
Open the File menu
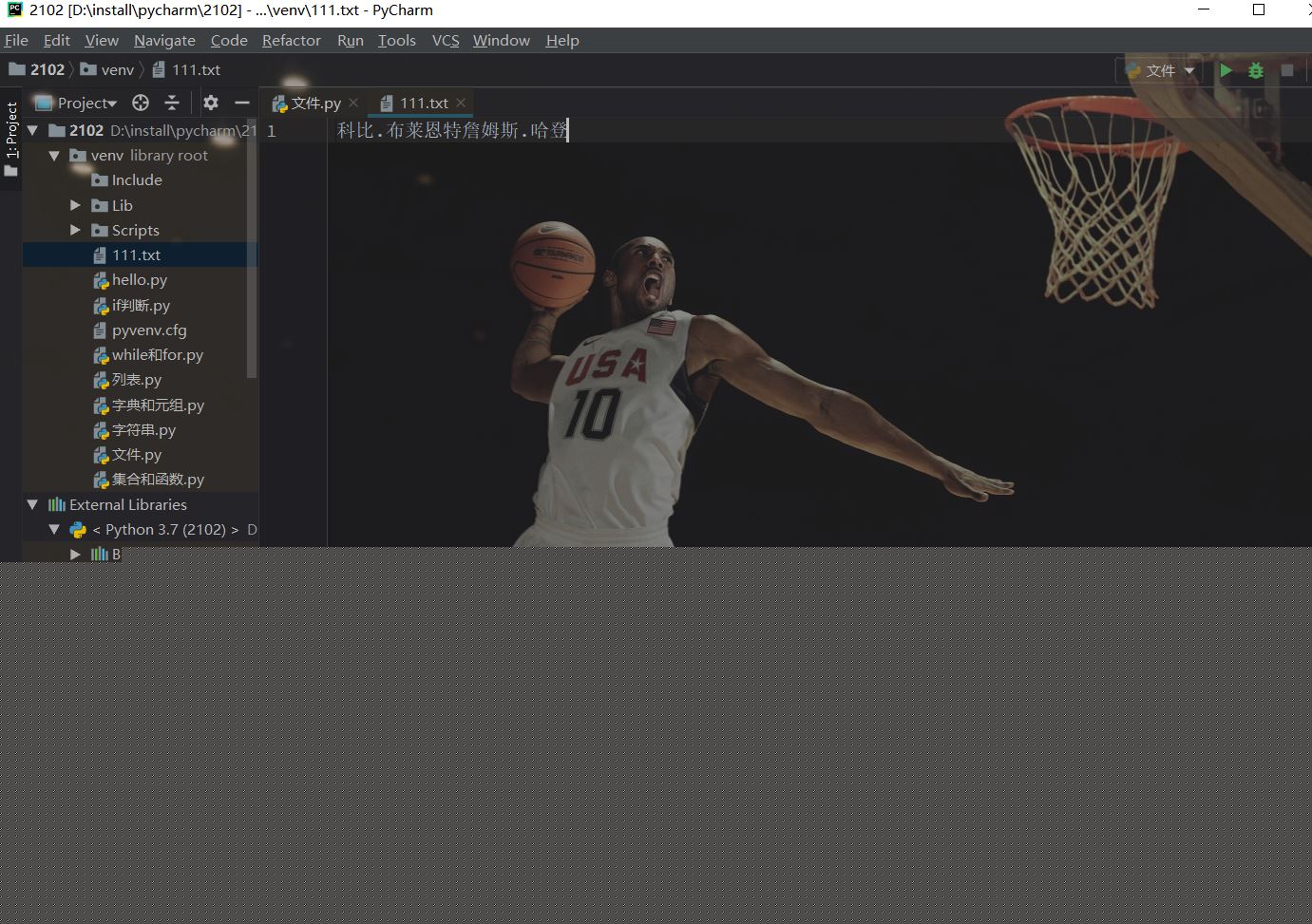pos(16,40)
